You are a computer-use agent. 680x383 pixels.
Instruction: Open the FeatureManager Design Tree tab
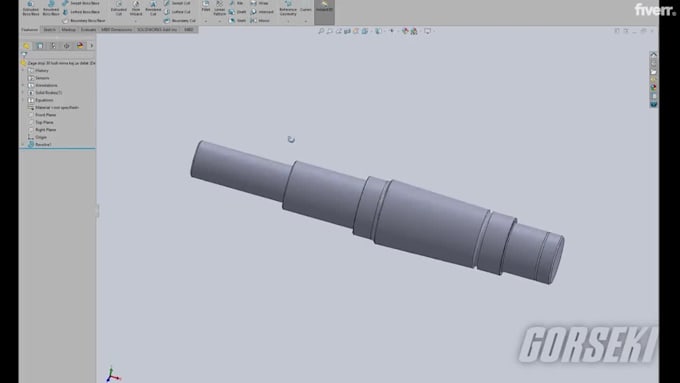(x=26, y=46)
